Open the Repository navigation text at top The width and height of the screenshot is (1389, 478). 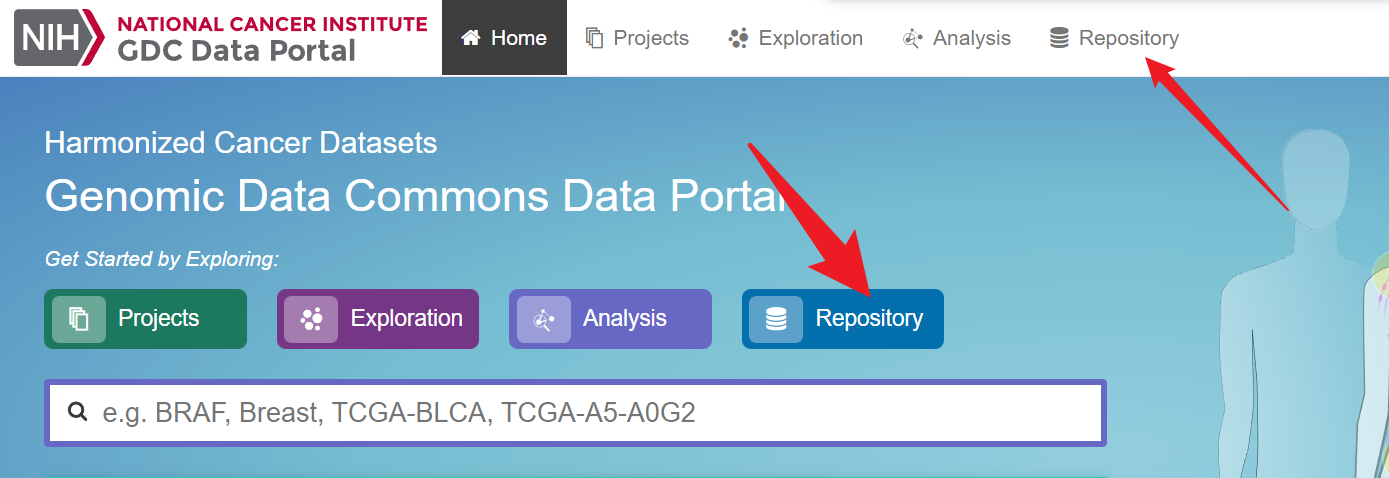(x=1128, y=38)
